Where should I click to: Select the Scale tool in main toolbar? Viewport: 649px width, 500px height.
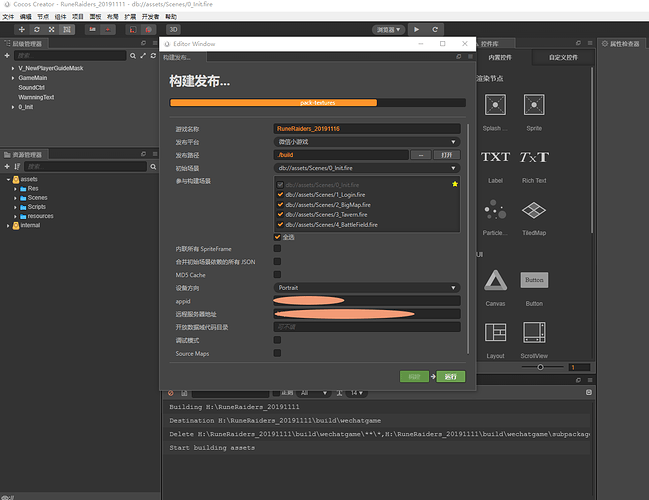pyautogui.click(x=52, y=29)
